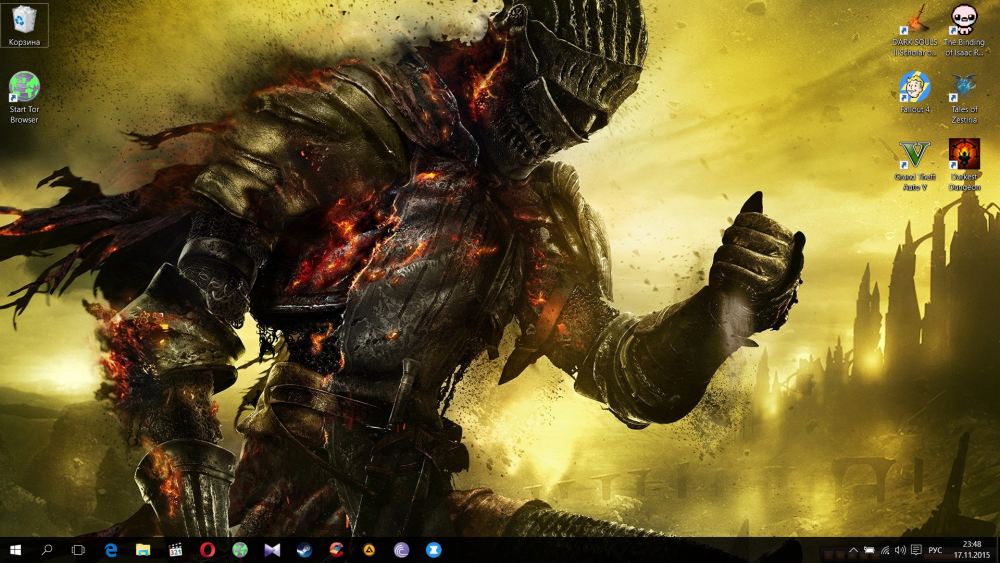Open Task View from the taskbar

click(78, 550)
